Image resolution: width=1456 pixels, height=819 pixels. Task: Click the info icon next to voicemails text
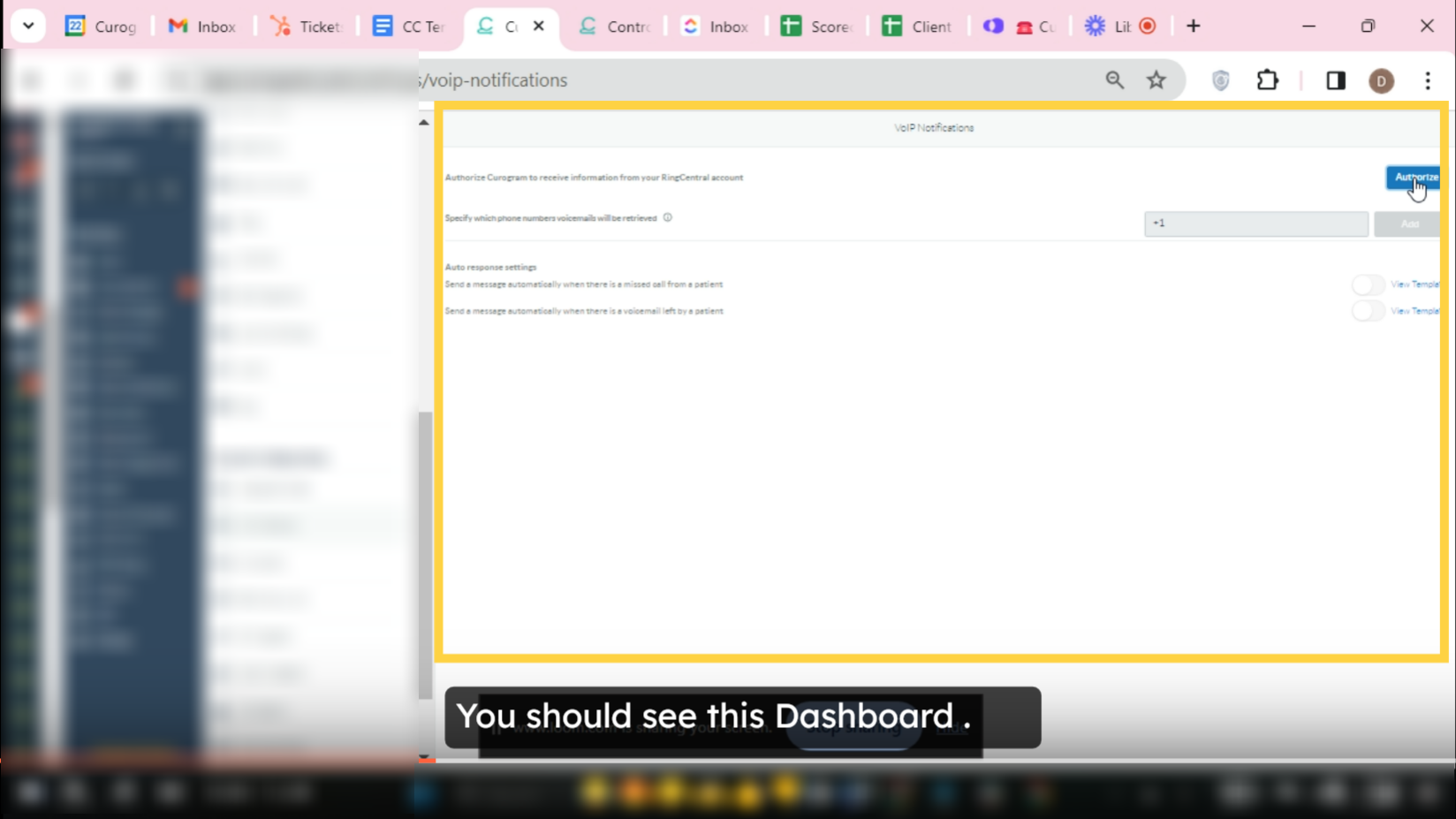(x=668, y=217)
